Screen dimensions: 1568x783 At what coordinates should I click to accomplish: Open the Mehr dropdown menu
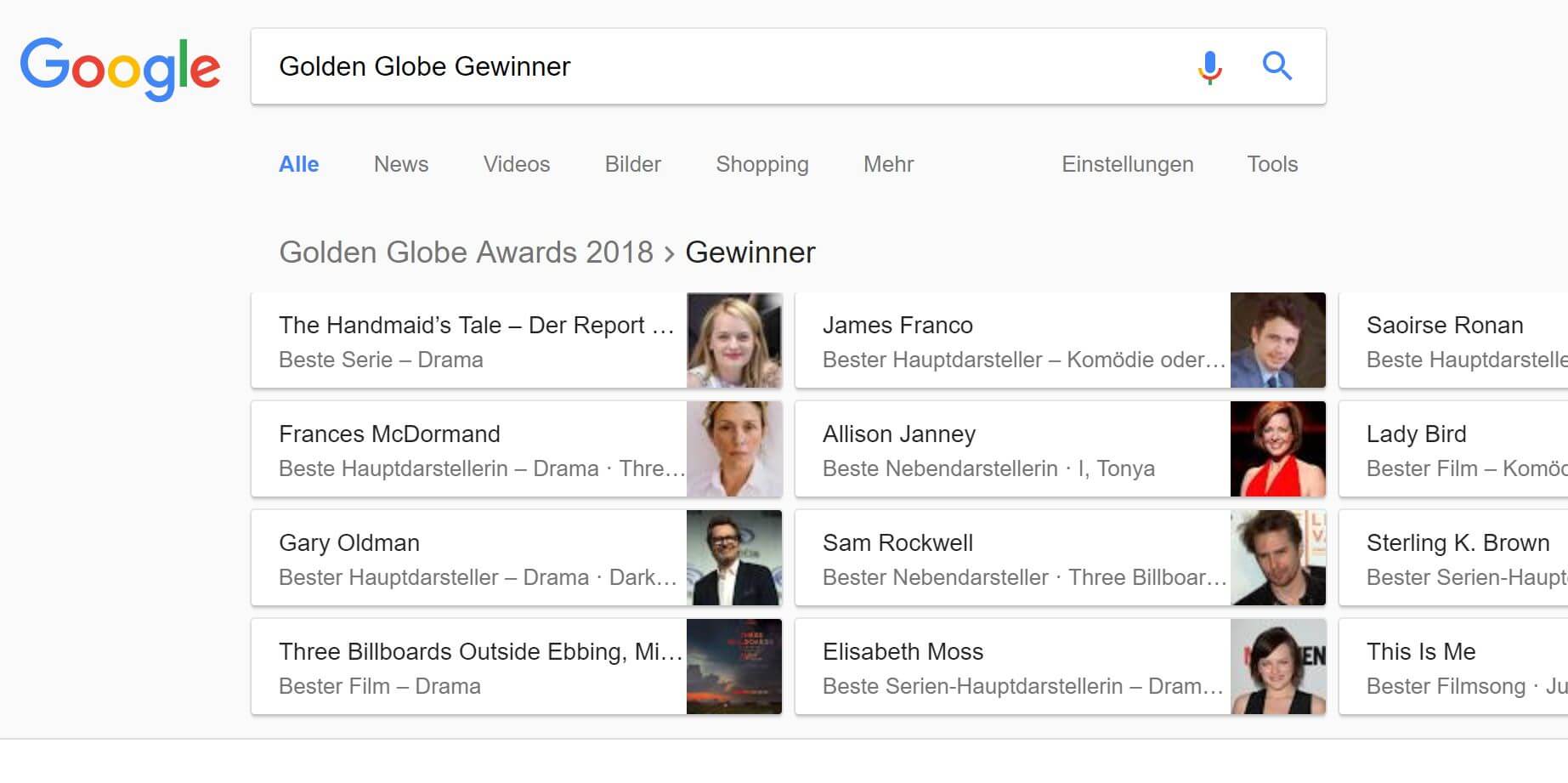888,164
